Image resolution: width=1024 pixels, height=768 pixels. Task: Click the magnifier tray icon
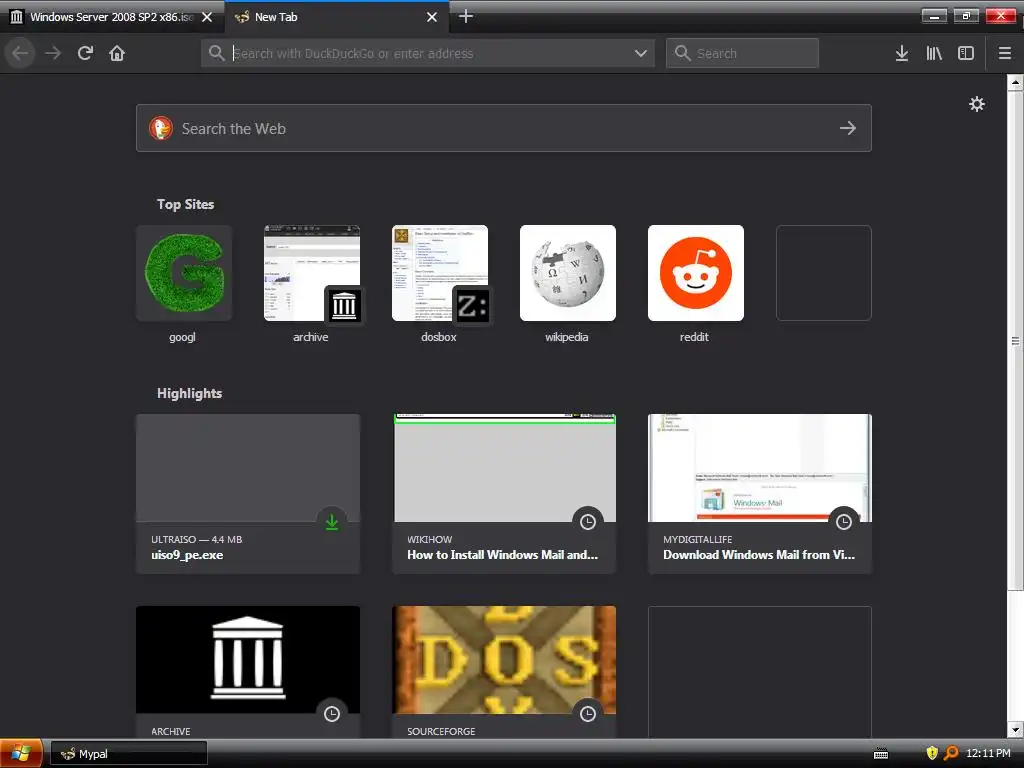(x=951, y=753)
